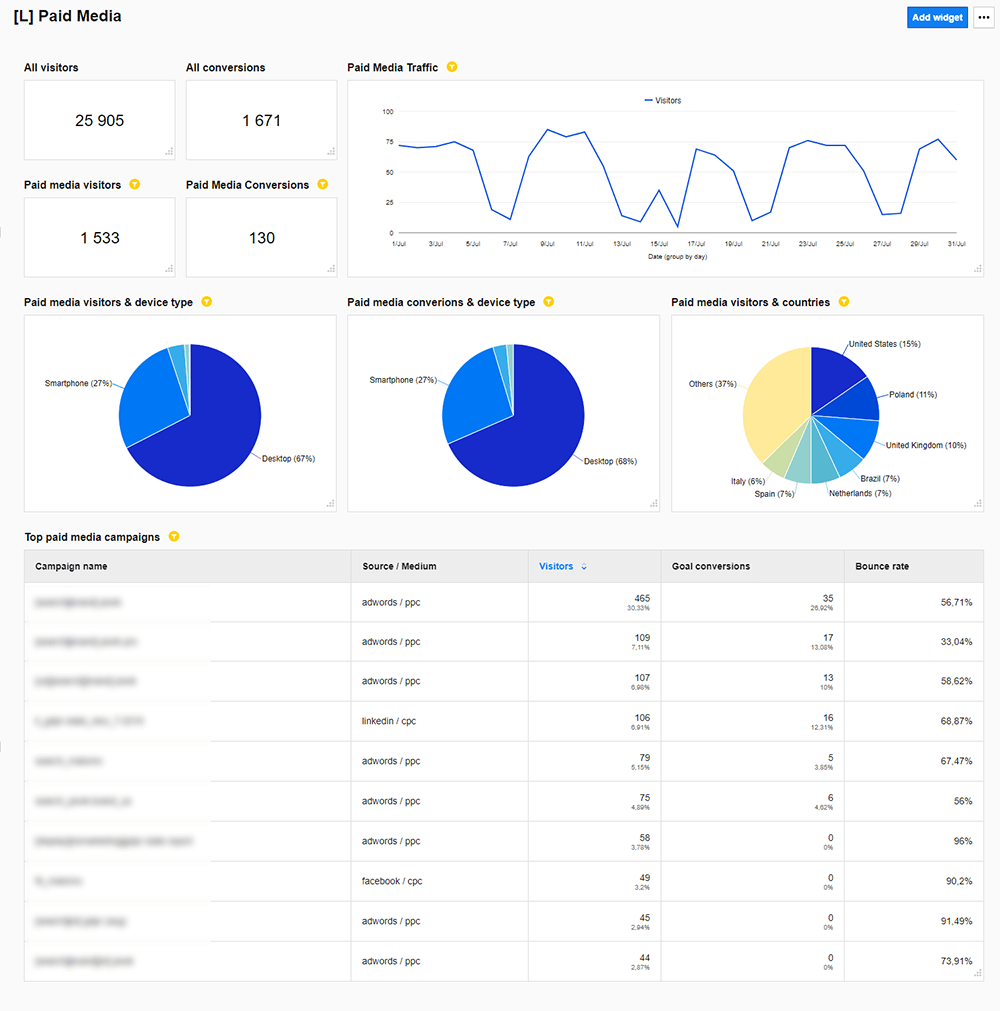Click filter icon beside Paid Media Conversions

(x=322, y=185)
